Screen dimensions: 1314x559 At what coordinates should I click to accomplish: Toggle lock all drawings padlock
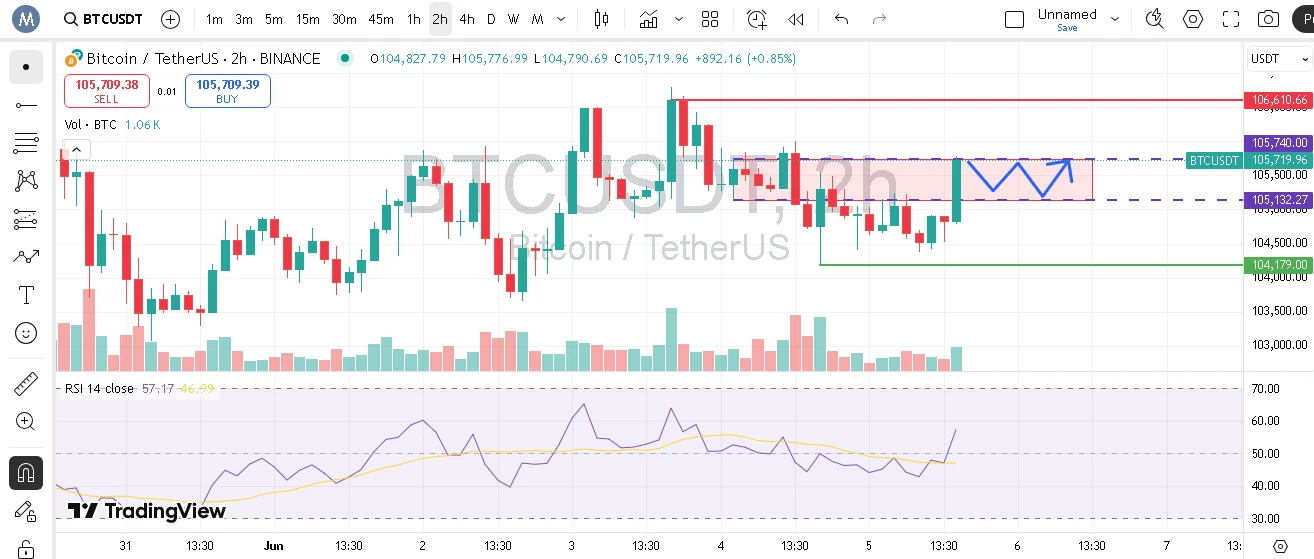point(26,548)
